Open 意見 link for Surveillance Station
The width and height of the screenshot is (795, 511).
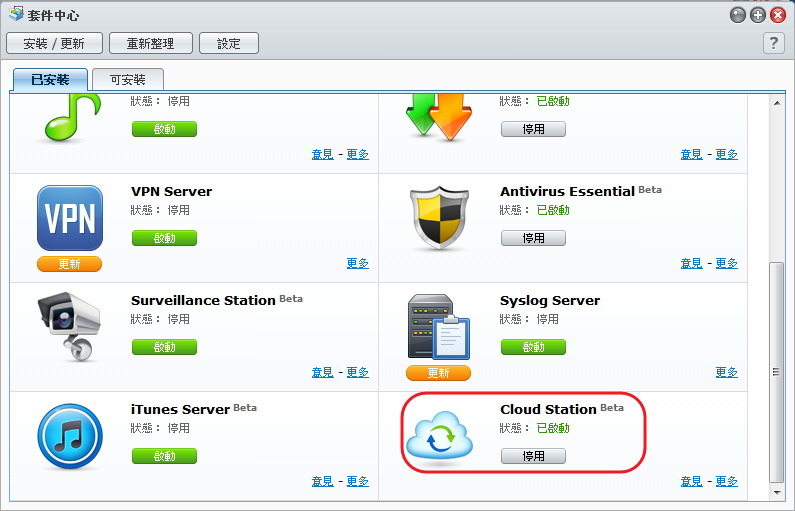(x=322, y=372)
